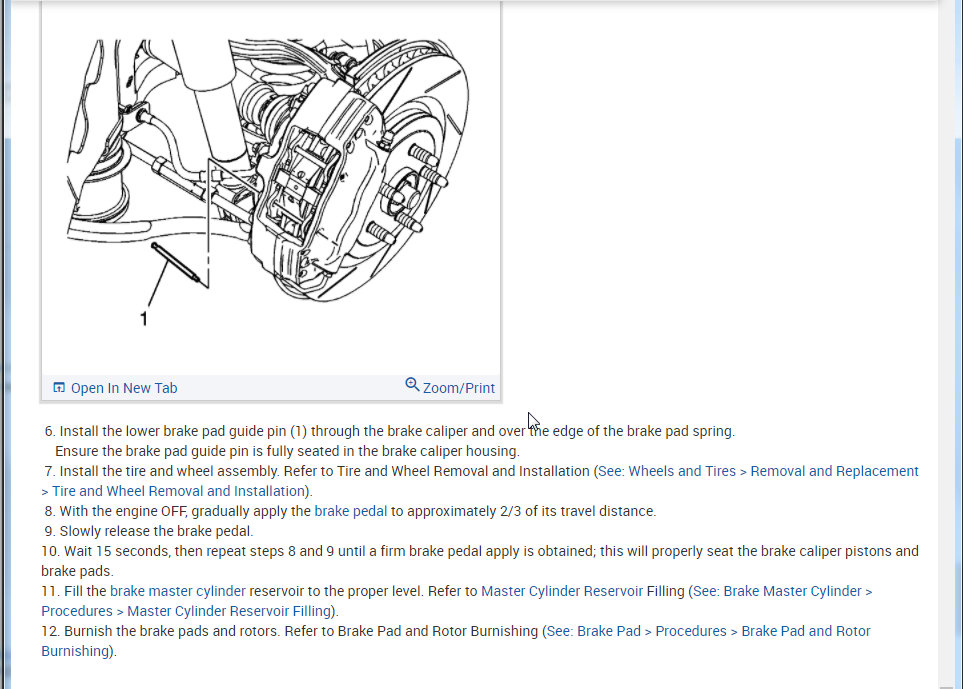This screenshot has height=689, width=963.
Task: Open the 'See: Brake Master Cylinder >' link
Action: [x=782, y=591]
